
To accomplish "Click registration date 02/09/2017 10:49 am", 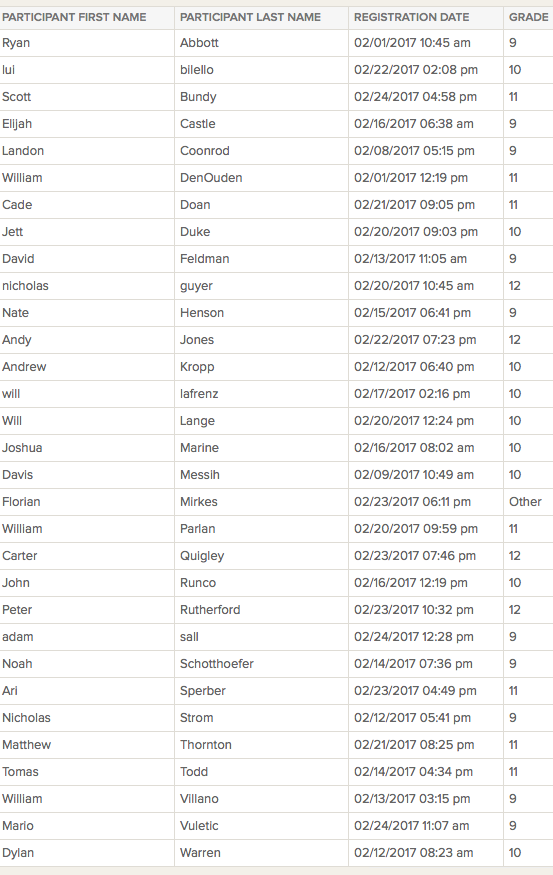I will pos(413,475).
